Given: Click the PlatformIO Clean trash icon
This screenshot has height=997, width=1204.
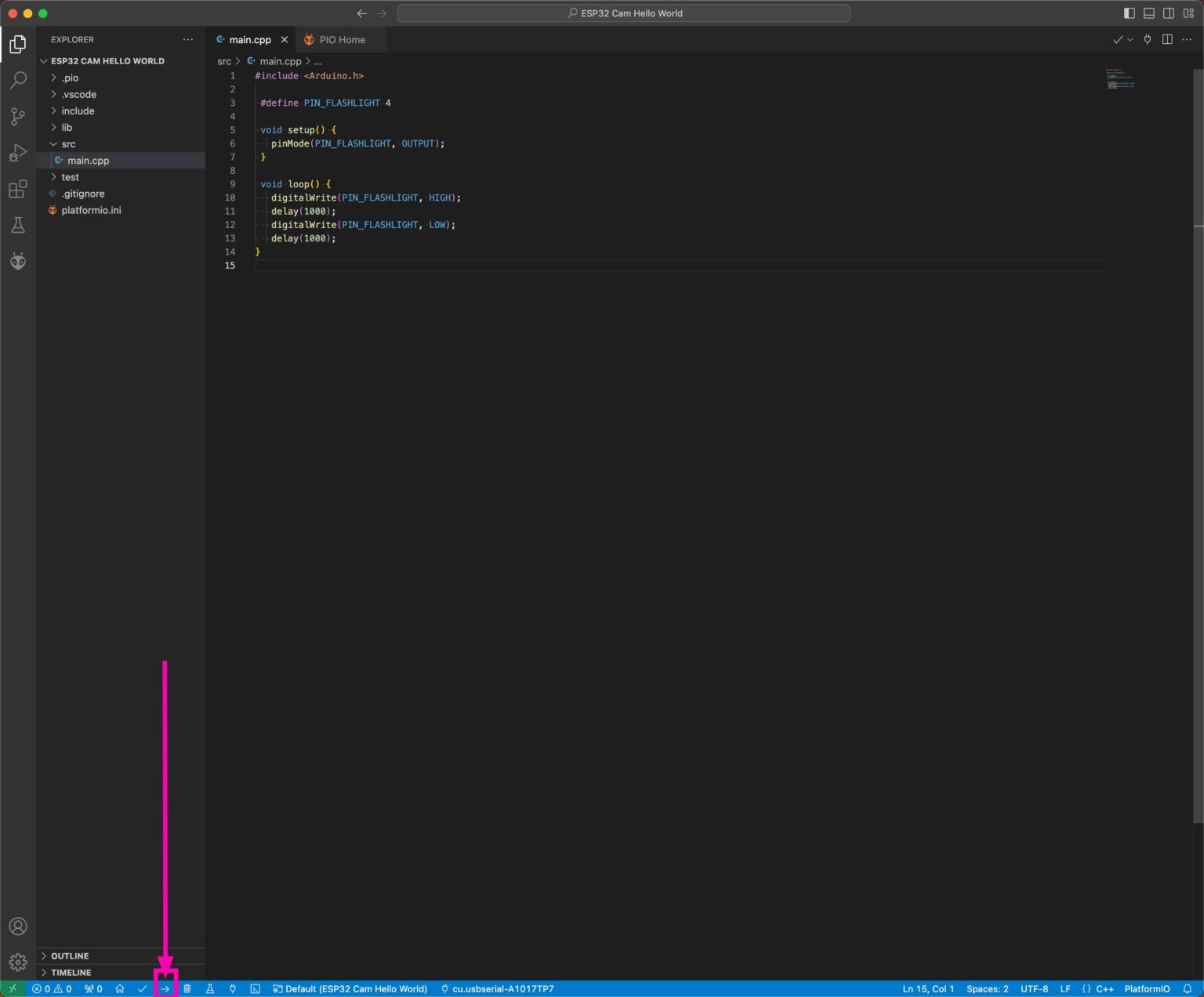Looking at the screenshot, I should point(187,989).
